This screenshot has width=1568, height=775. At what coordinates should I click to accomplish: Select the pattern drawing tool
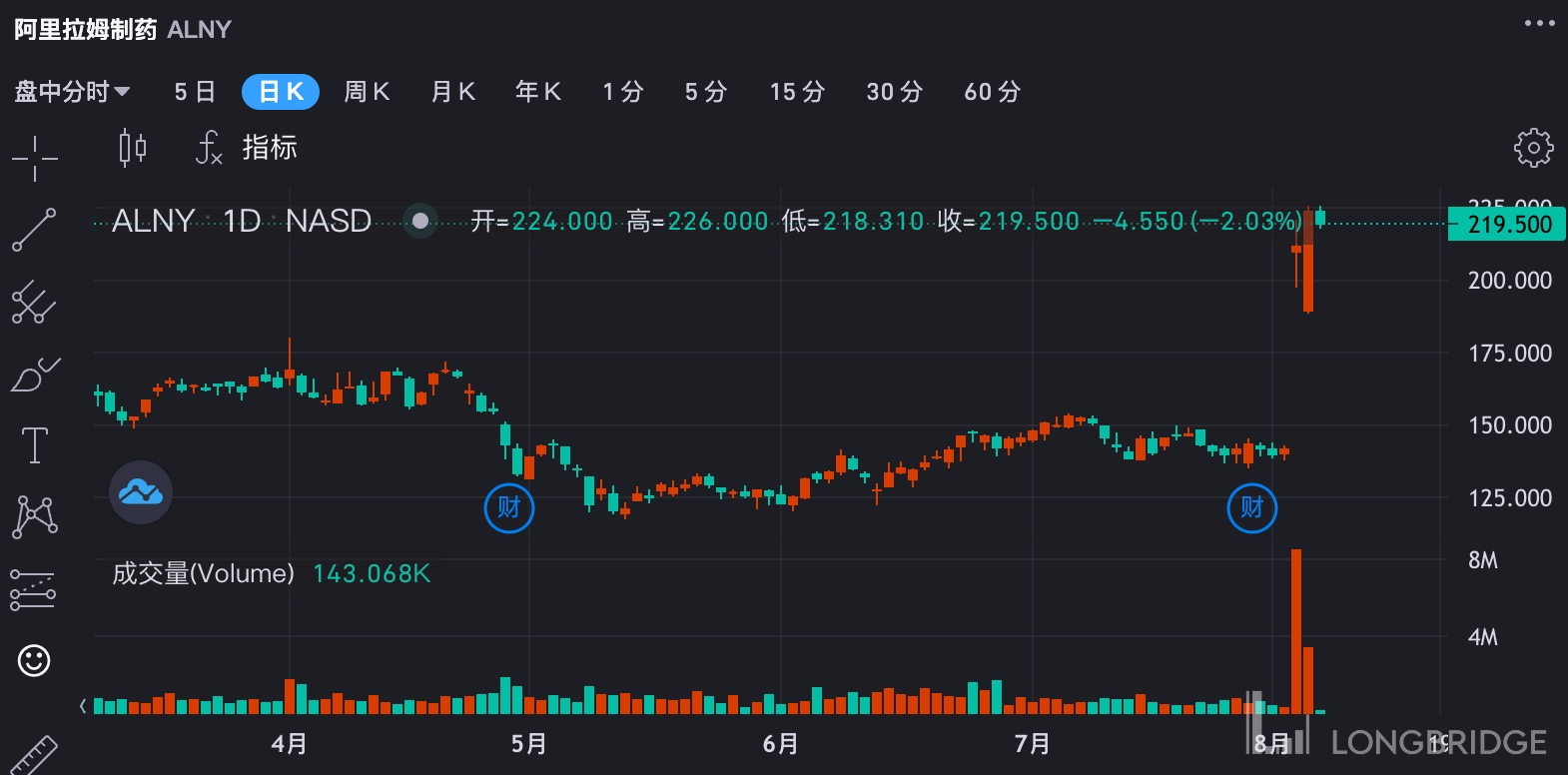pos(35,516)
